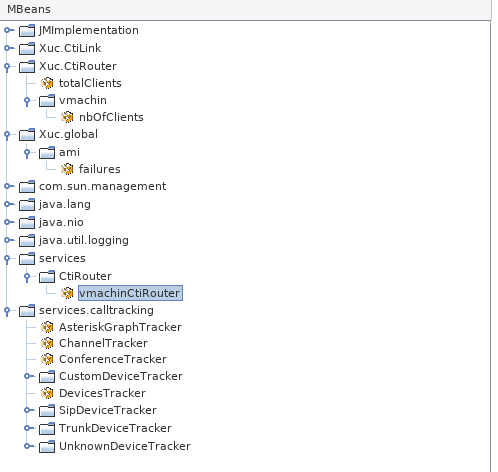The width and height of the screenshot is (498, 472).
Task: Click the java.nio folder icon
Action: (x=27, y=222)
